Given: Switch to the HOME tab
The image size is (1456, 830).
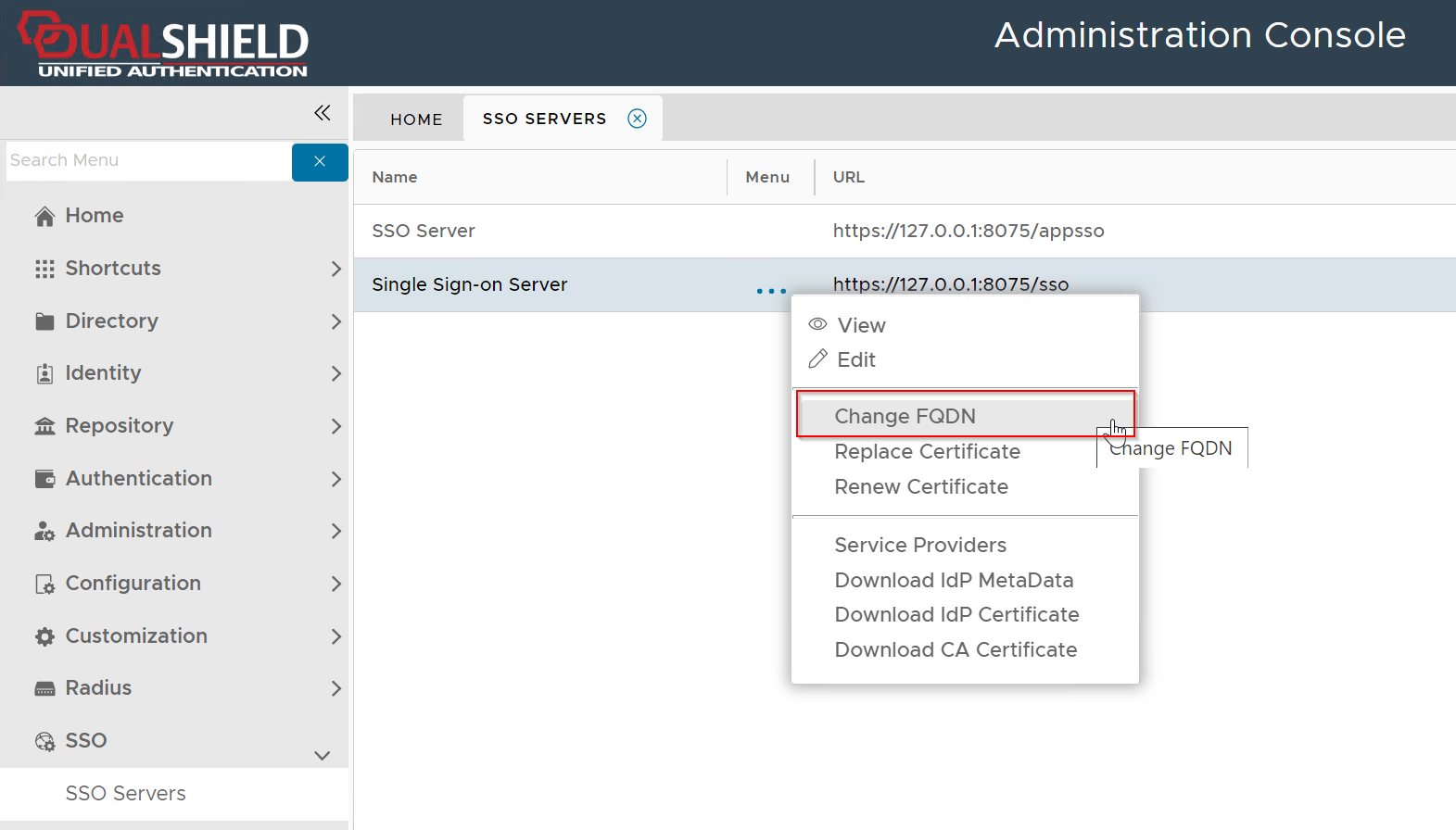Looking at the screenshot, I should (416, 119).
